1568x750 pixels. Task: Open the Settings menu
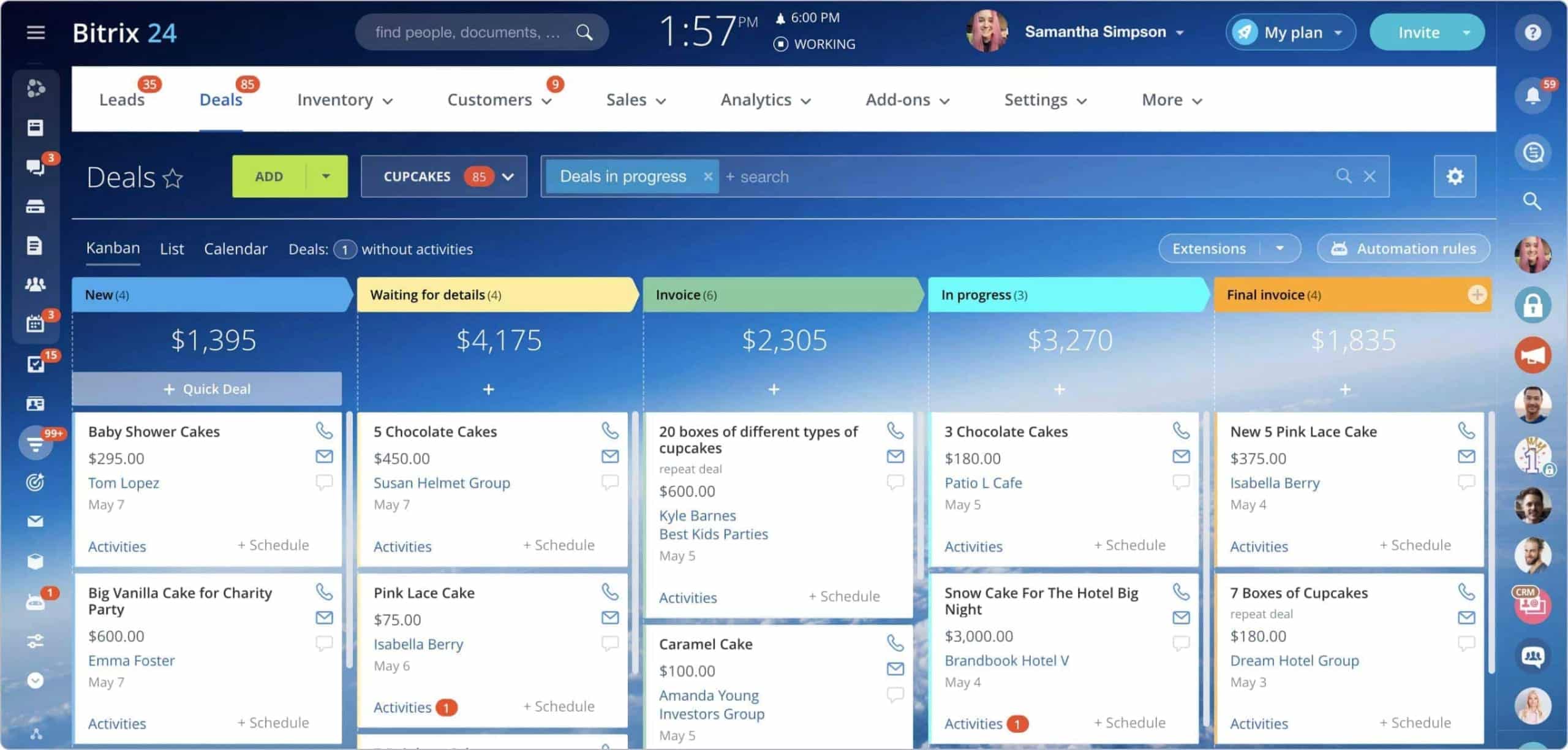tap(1046, 100)
